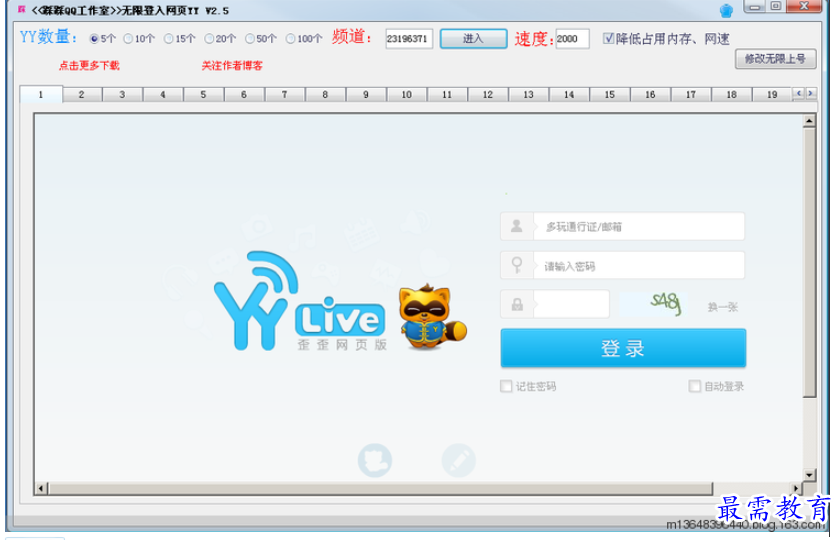Image resolution: width=839 pixels, height=540 pixels.
Task: Click tab strip scroll-right arrow
Action: 811,93
